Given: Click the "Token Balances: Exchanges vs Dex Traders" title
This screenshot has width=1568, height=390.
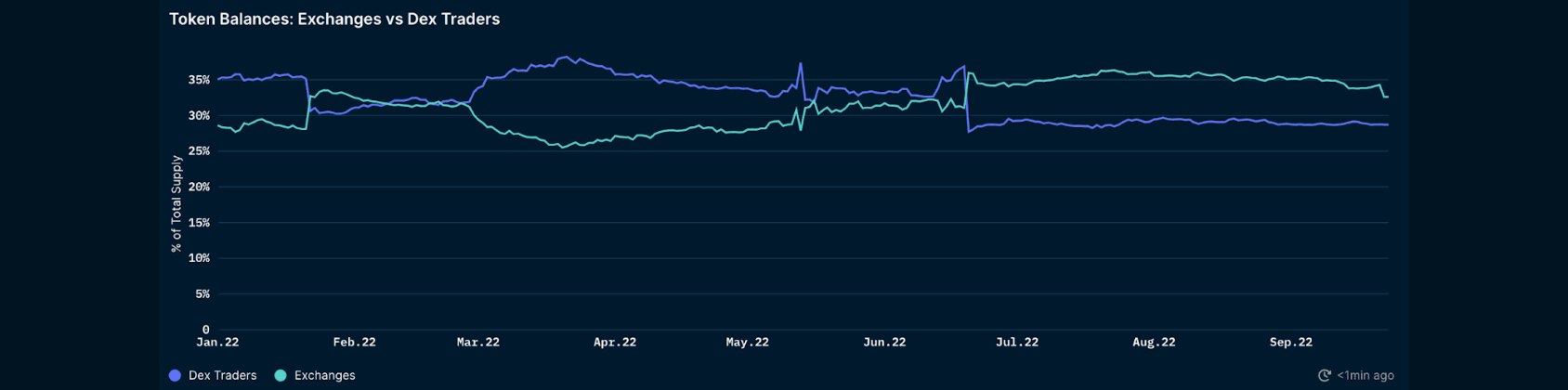Looking at the screenshot, I should [334, 19].
